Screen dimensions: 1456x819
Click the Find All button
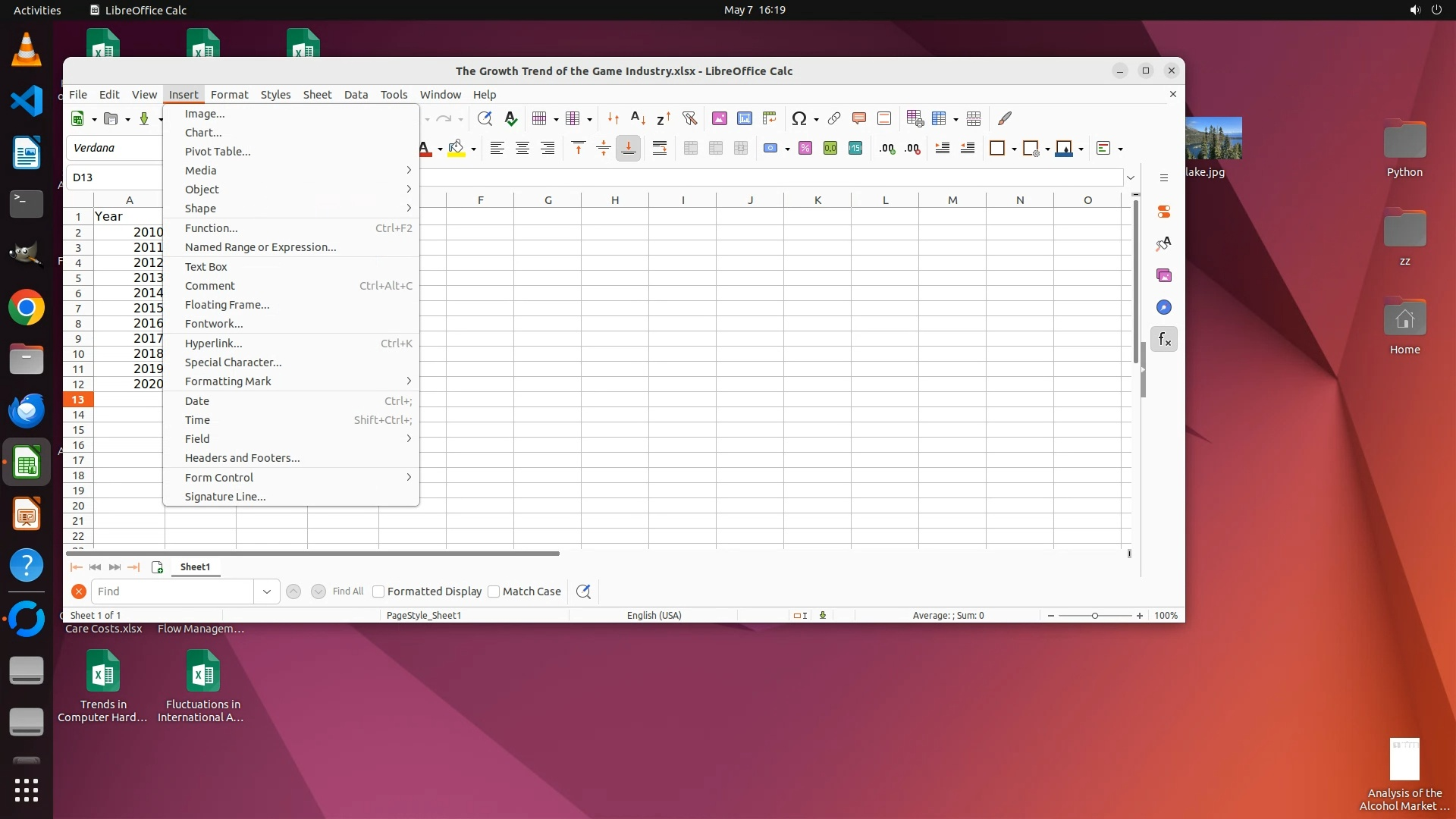[347, 591]
